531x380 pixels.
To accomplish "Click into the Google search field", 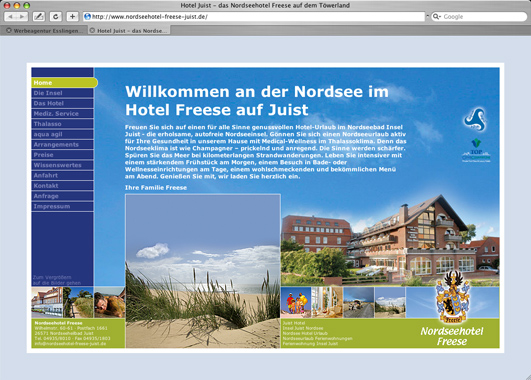I will click(x=479, y=16).
